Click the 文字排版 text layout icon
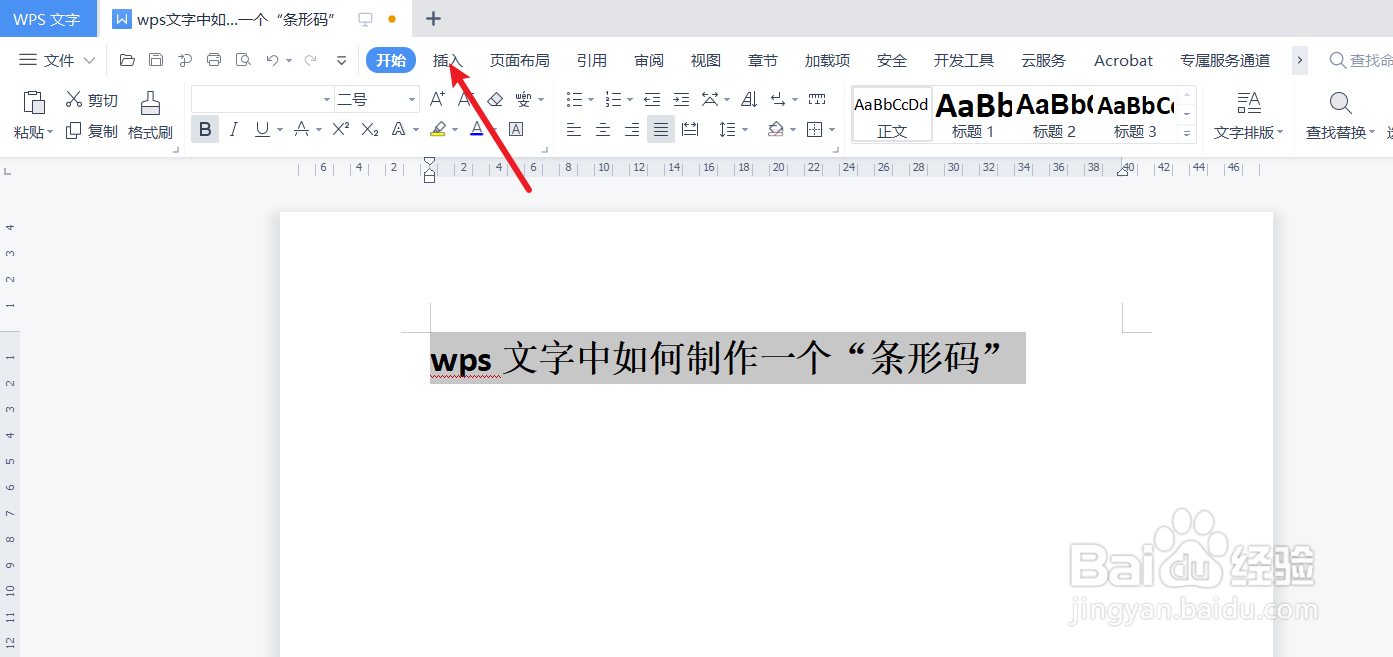This screenshot has height=657, width=1393. (1249, 103)
